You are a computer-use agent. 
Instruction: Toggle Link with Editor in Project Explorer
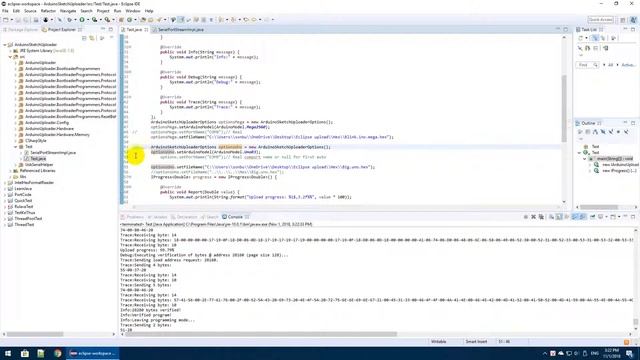[92, 38]
